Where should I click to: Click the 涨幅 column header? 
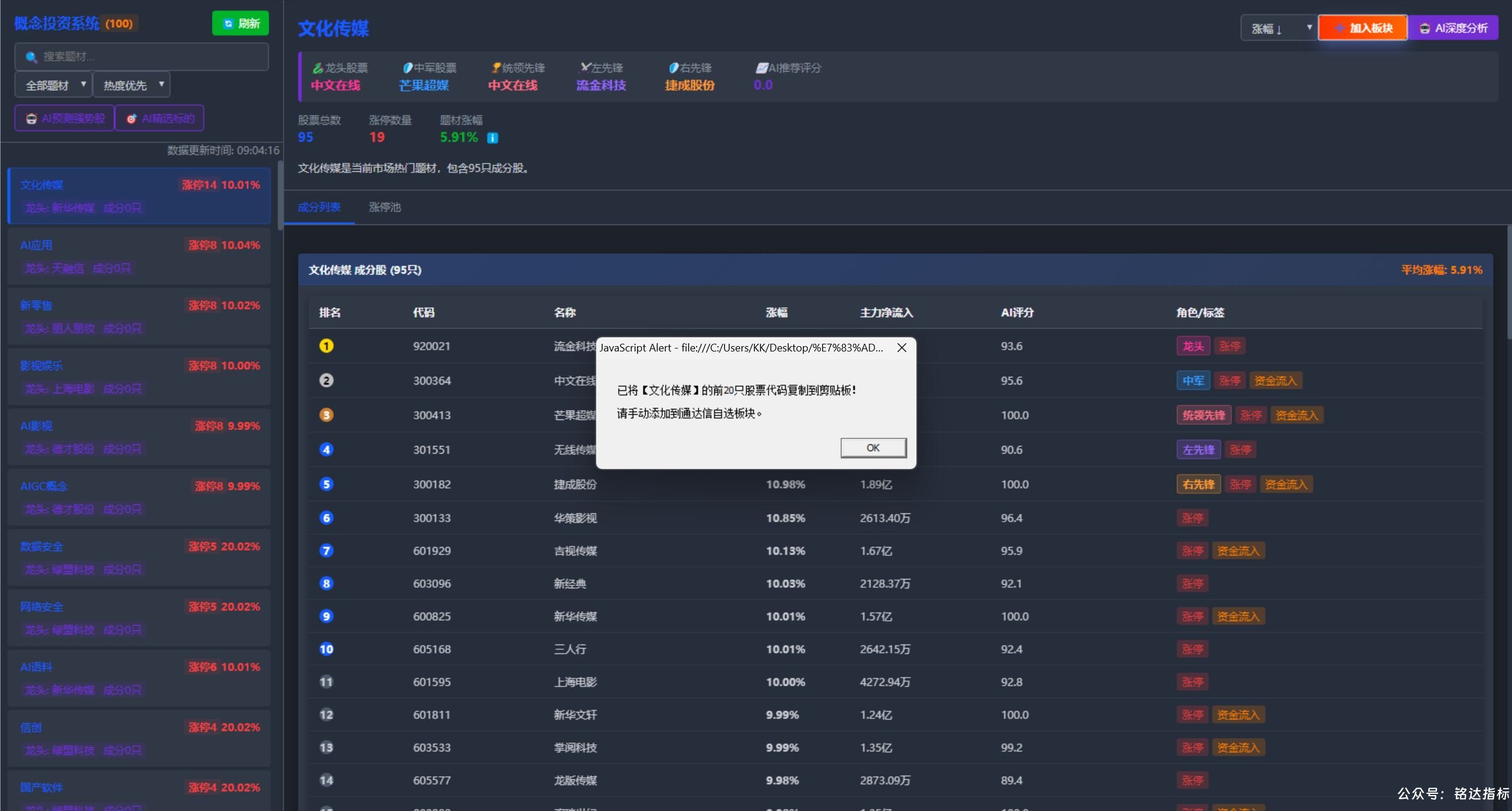[776, 312]
